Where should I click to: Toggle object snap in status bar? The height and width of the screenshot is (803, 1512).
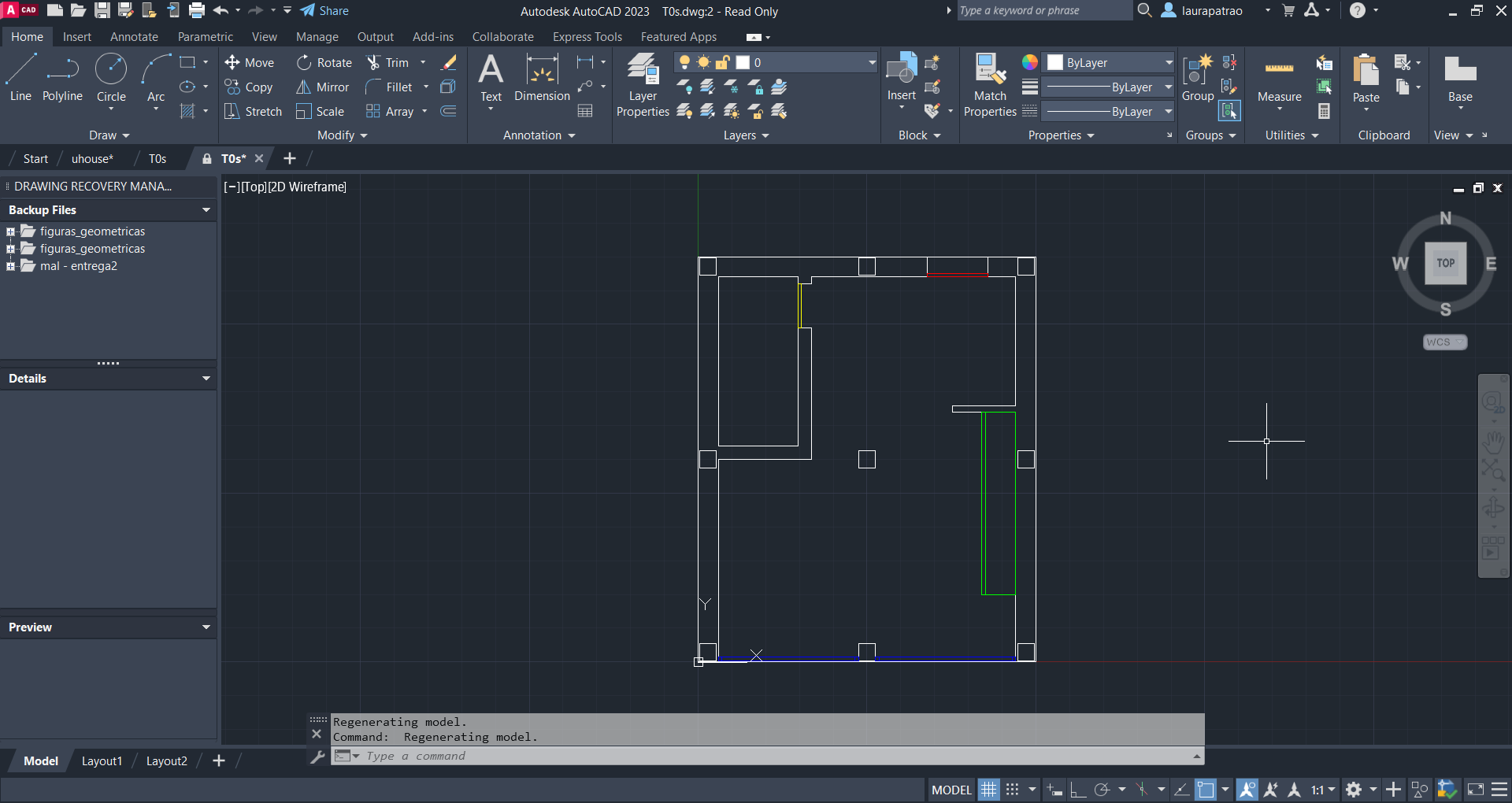(x=1206, y=790)
